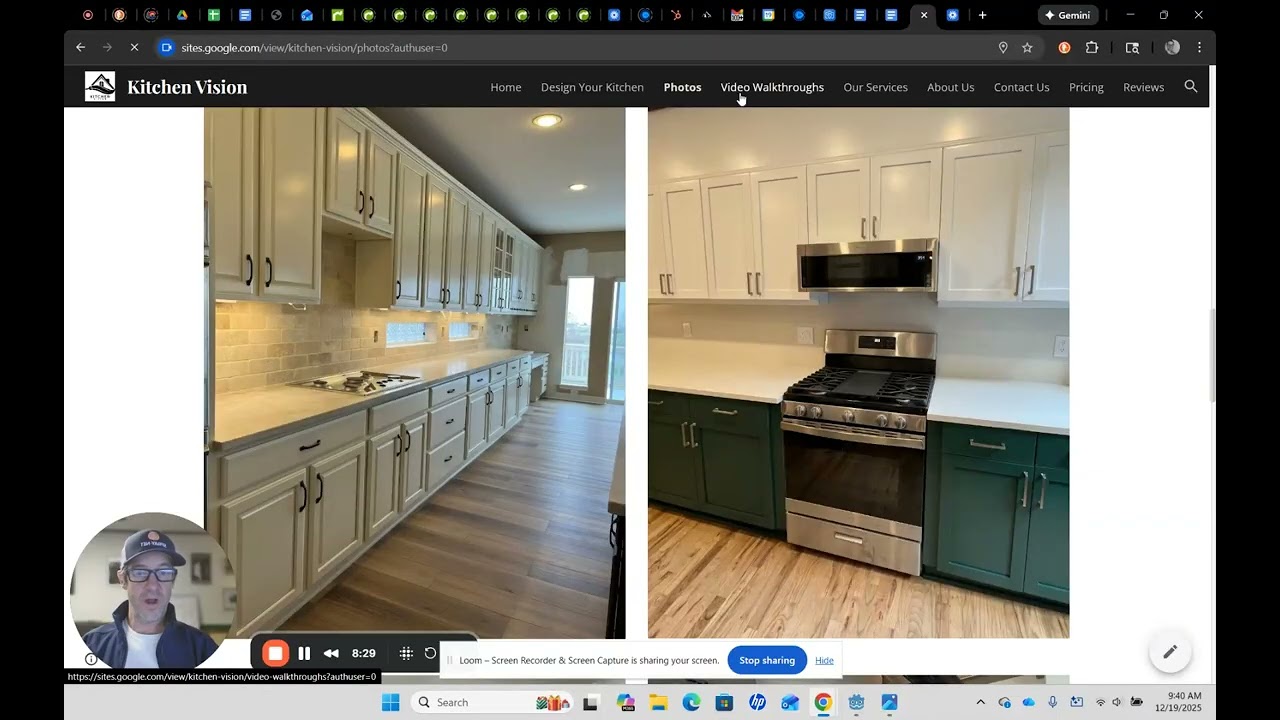
Task: Stop the Loom recording with the red button
Action: pyautogui.click(x=275, y=654)
